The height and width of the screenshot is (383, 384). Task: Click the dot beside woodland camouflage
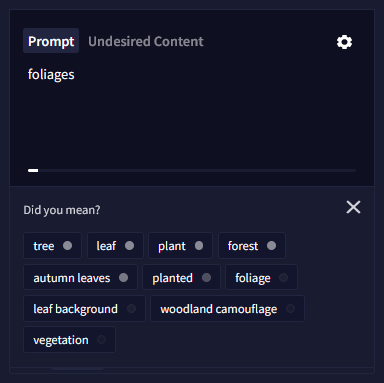click(290, 309)
